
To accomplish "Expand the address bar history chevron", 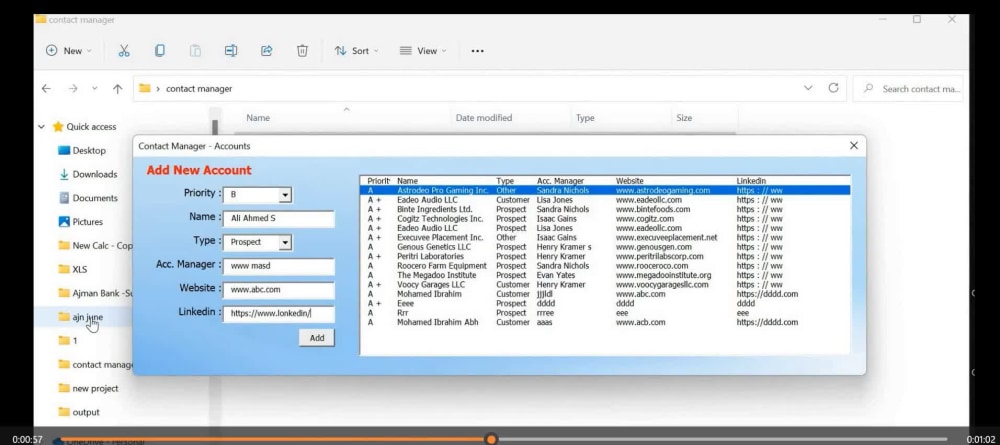I will [x=808, y=88].
